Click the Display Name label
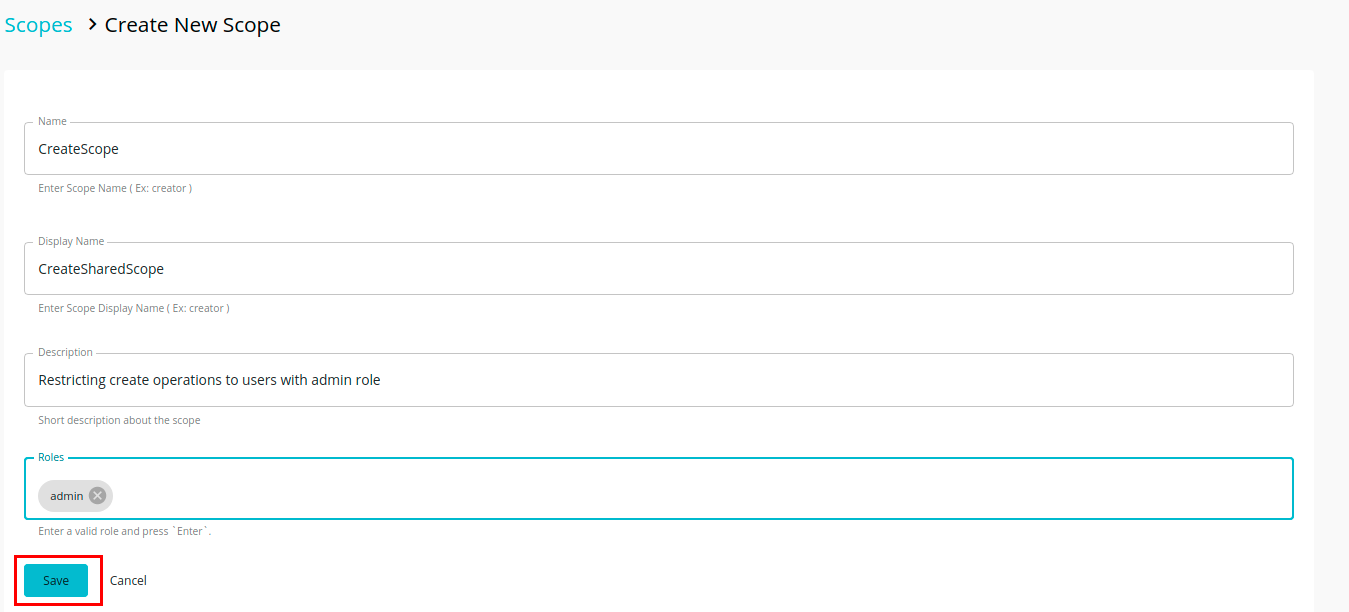Viewport: 1349px width, 612px height. coord(71,241)
